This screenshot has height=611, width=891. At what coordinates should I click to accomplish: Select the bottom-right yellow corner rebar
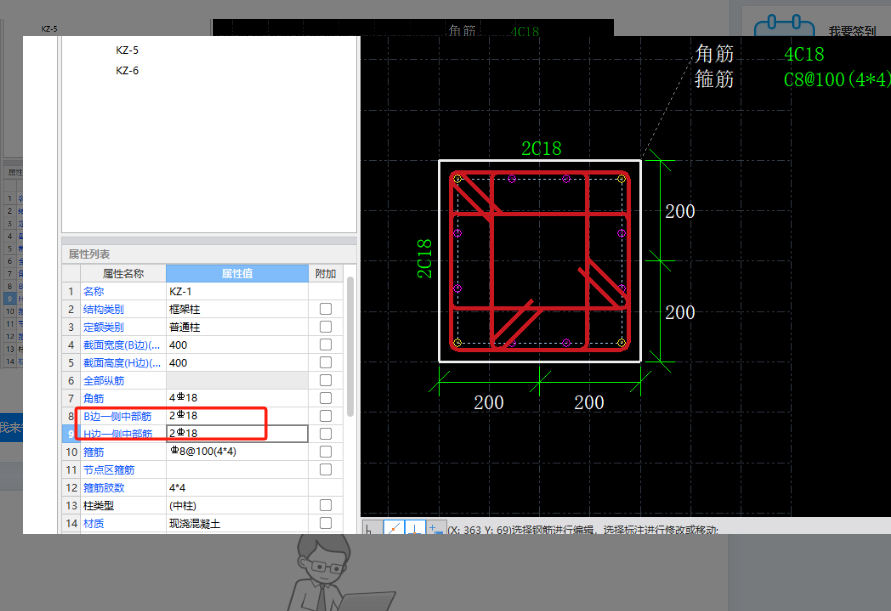pos(621,342)
